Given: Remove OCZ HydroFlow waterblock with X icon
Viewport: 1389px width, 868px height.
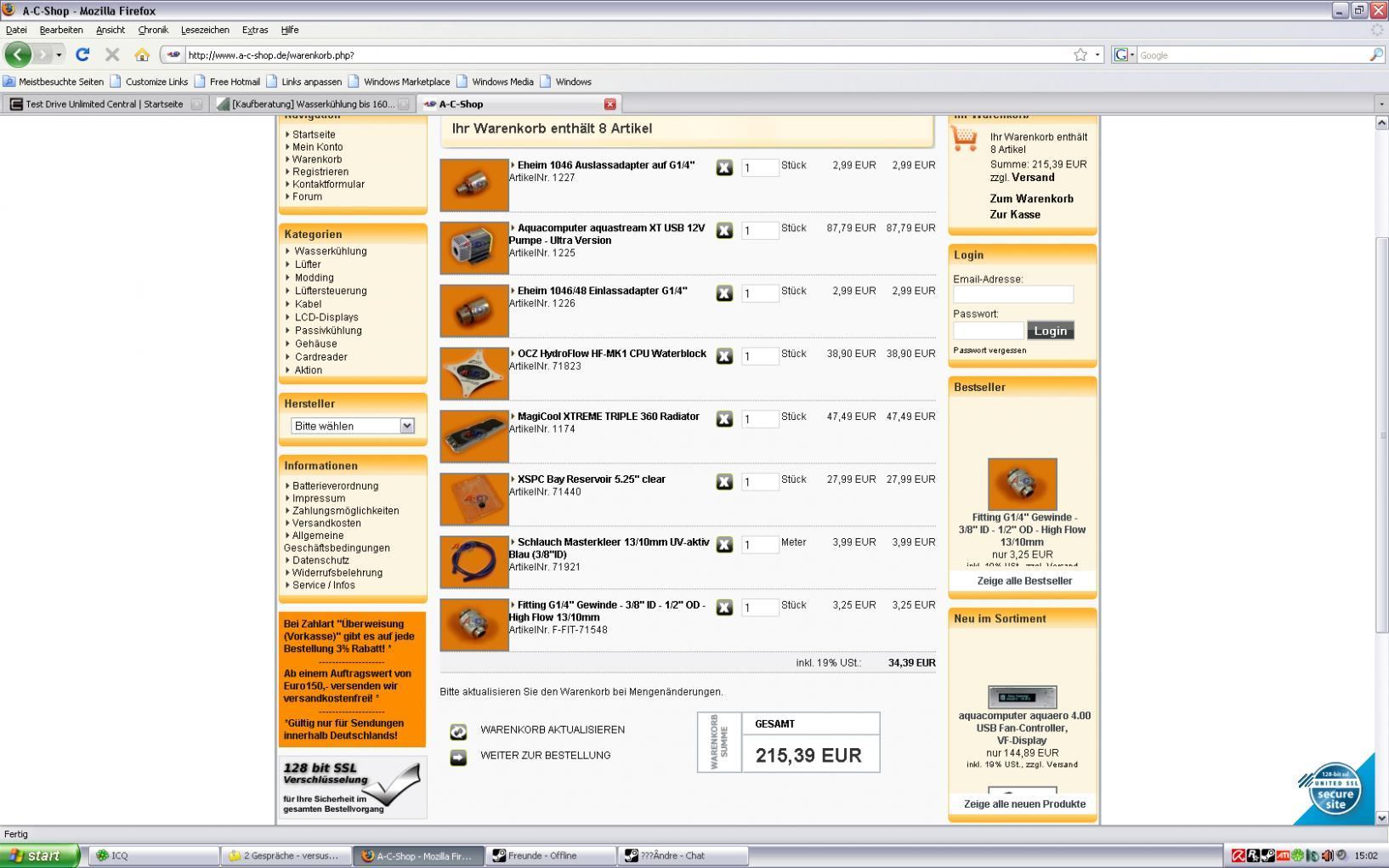Looking at the screenshot, I should pos(724,356).
